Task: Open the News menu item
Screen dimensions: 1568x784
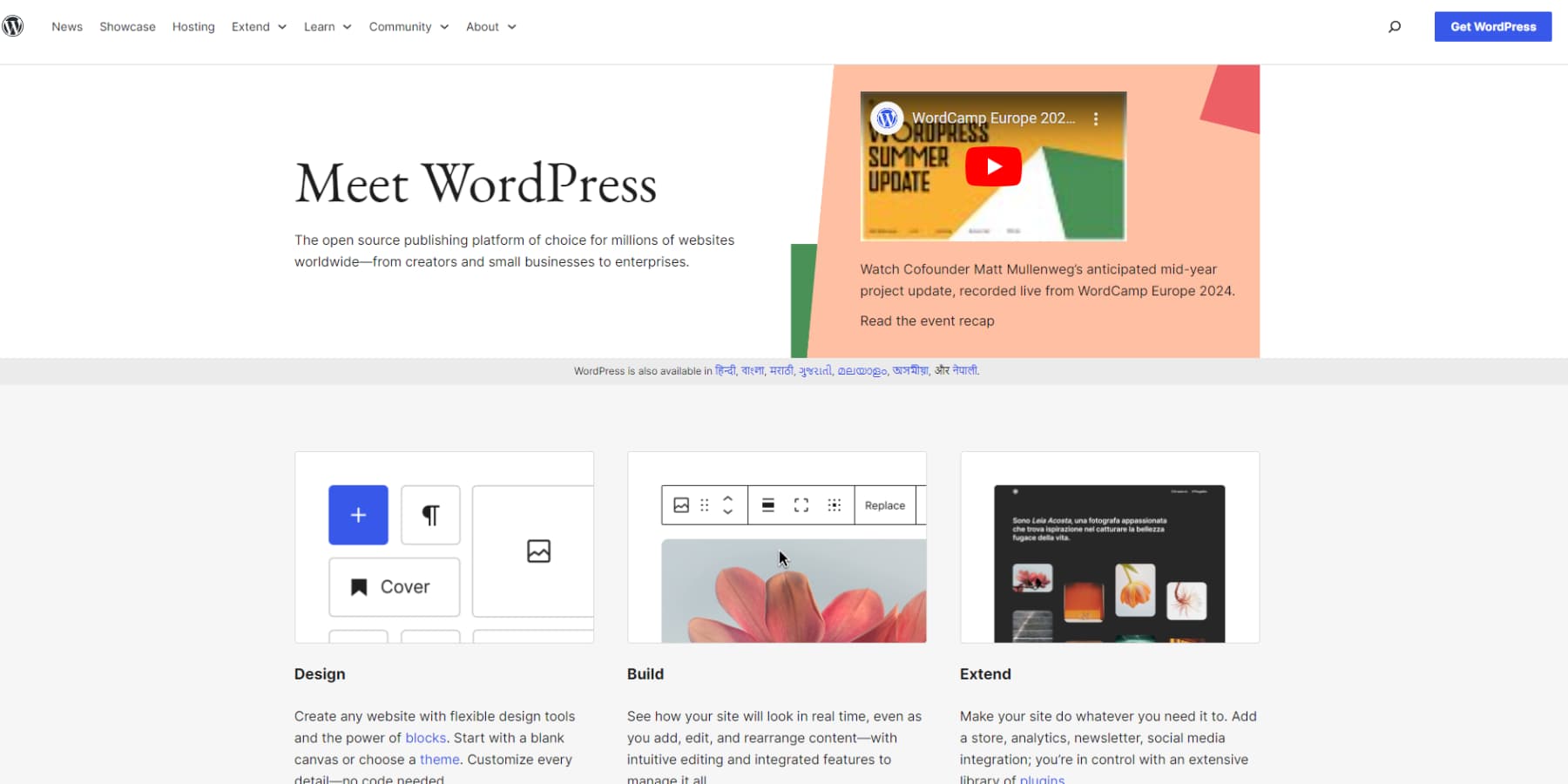Action: [x=66, y=26]
